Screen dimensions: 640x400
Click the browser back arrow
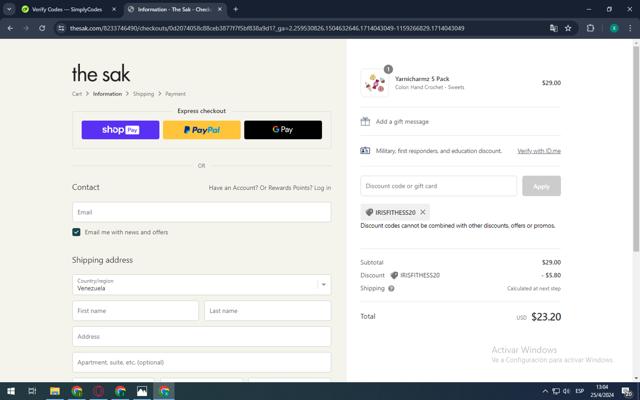point(10,28)
